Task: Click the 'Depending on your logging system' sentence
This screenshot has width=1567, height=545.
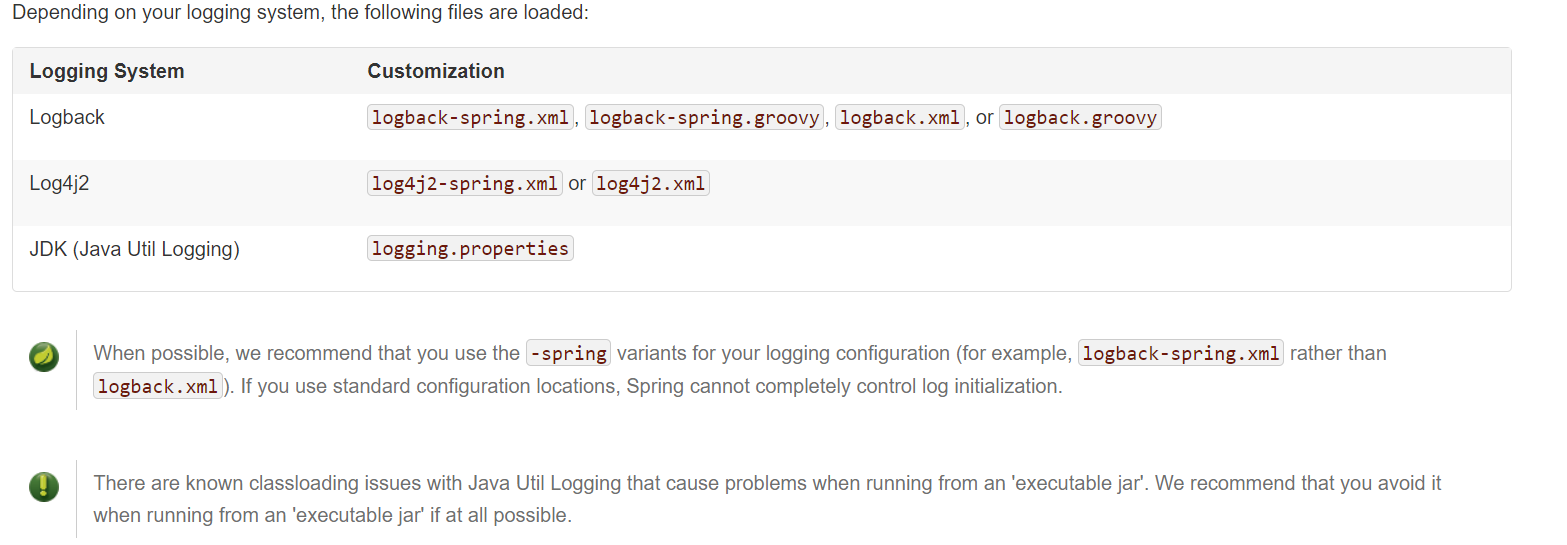Action: [x=301, y=16]
